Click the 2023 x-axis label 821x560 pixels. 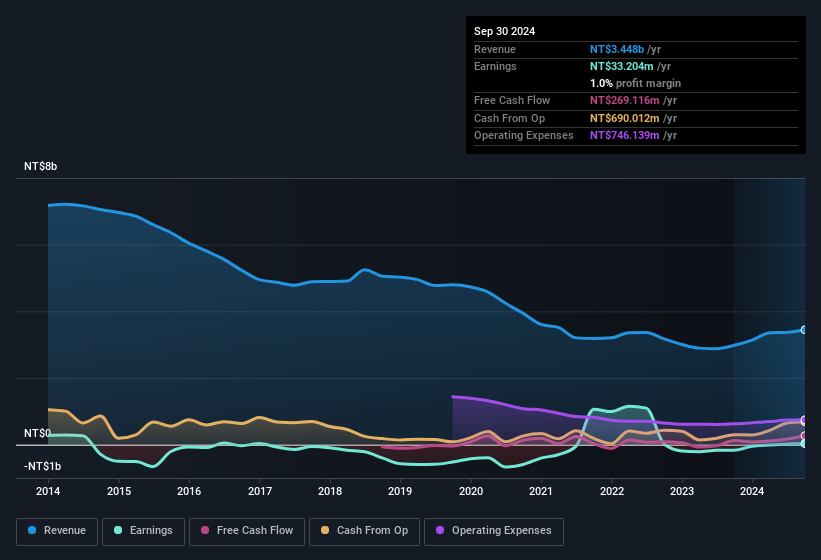(x=682, y=491)
